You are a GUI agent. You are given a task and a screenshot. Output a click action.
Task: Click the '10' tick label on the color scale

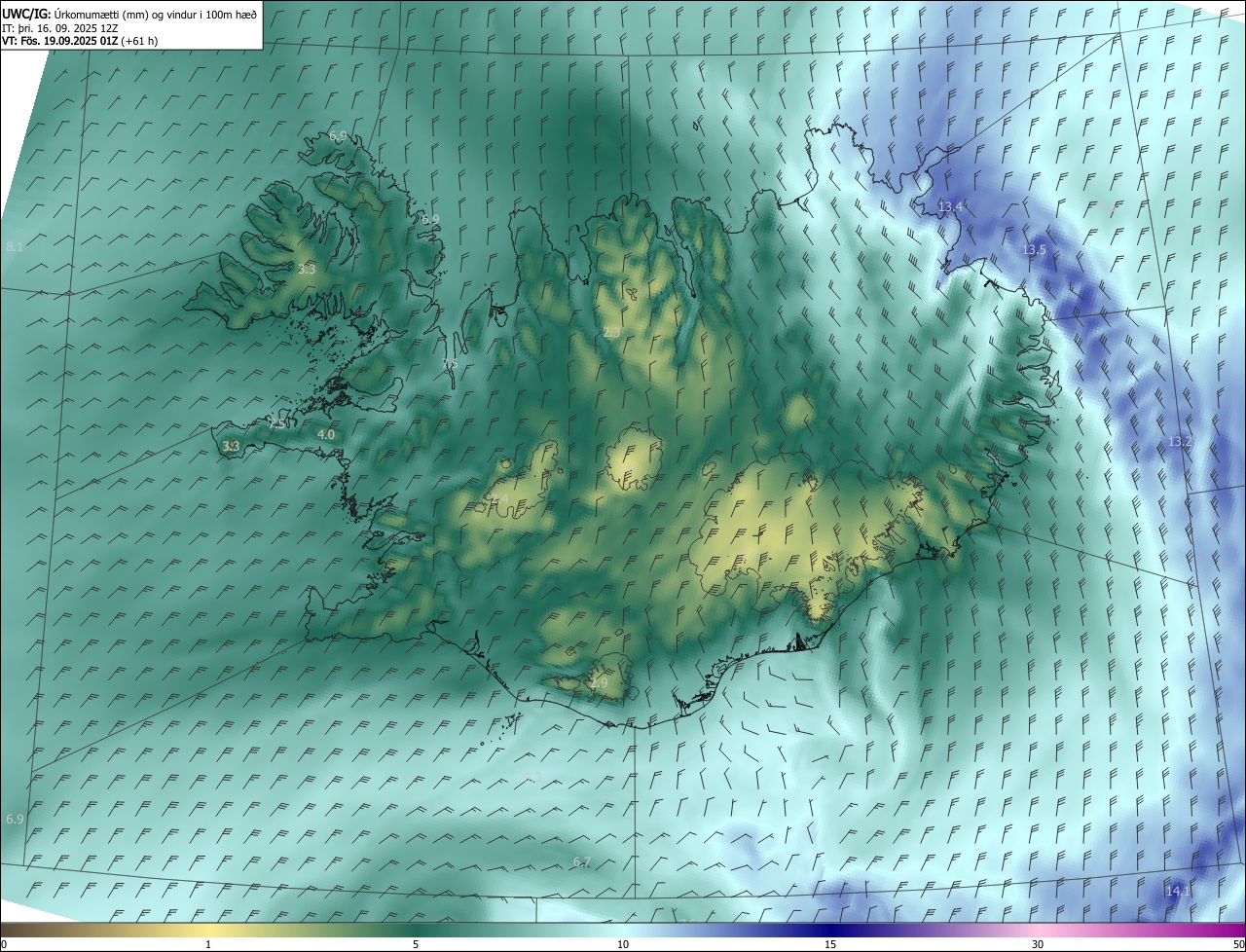[623, 944]
